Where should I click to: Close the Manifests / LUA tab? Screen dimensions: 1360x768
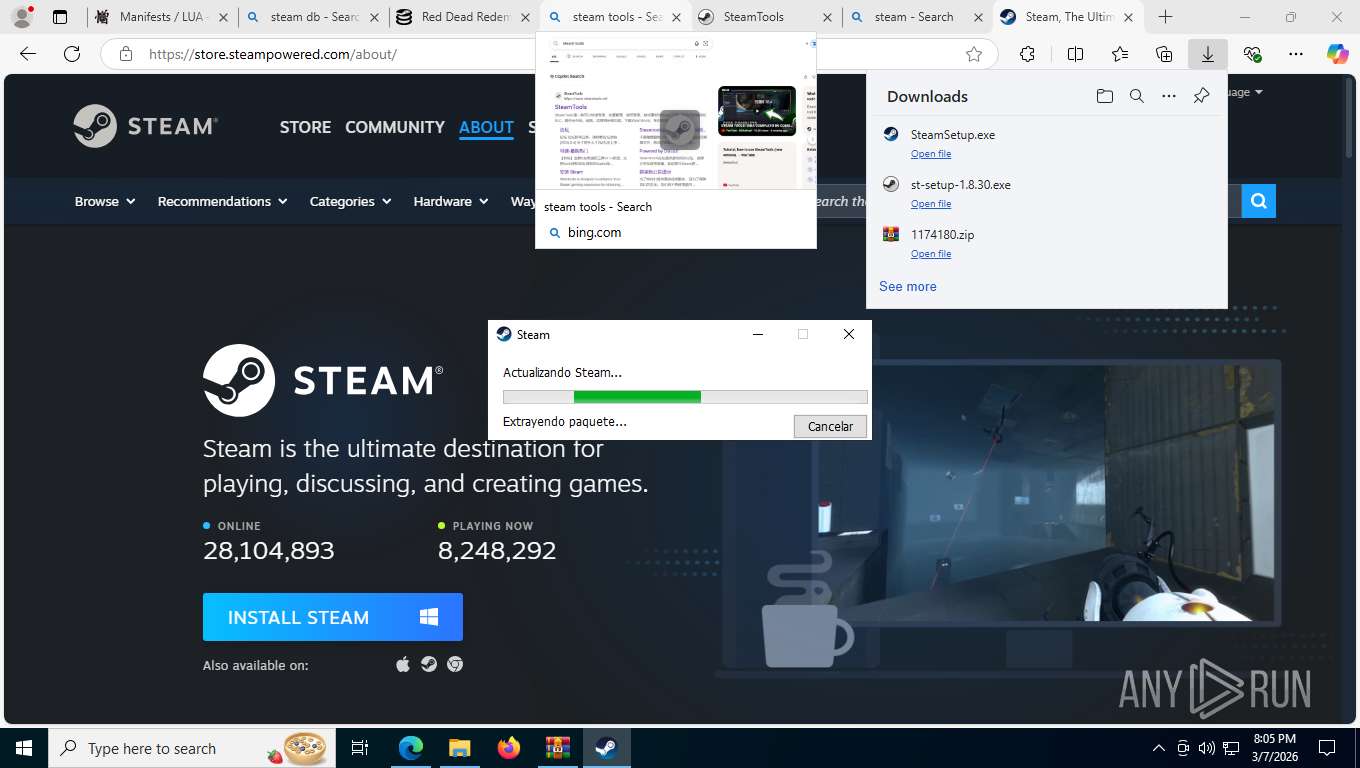[222, 17]
